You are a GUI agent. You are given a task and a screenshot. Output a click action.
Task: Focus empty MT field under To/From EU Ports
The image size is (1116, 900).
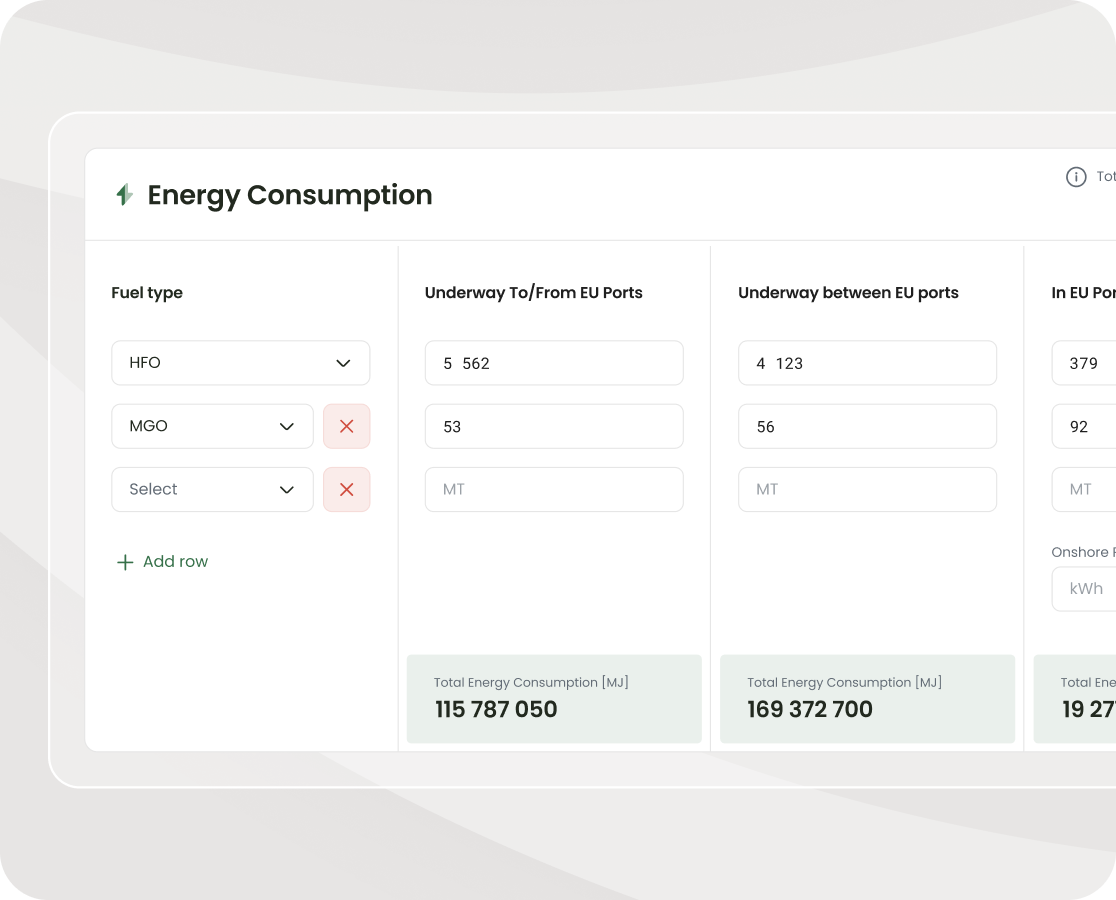553,489
